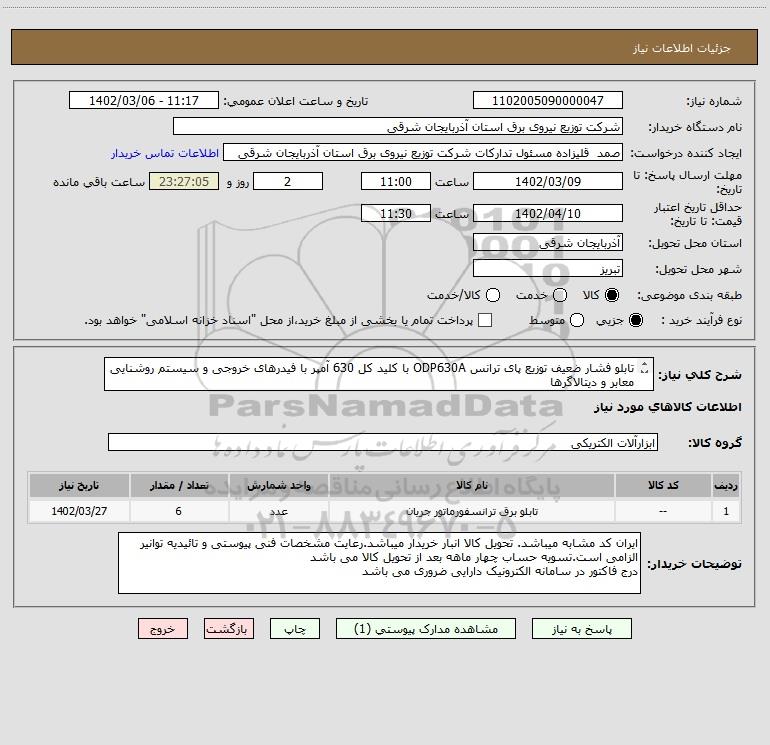The width and height of the screenshot is (770, 745).
Task: Click the general description text area
Action: click(379, 374)
